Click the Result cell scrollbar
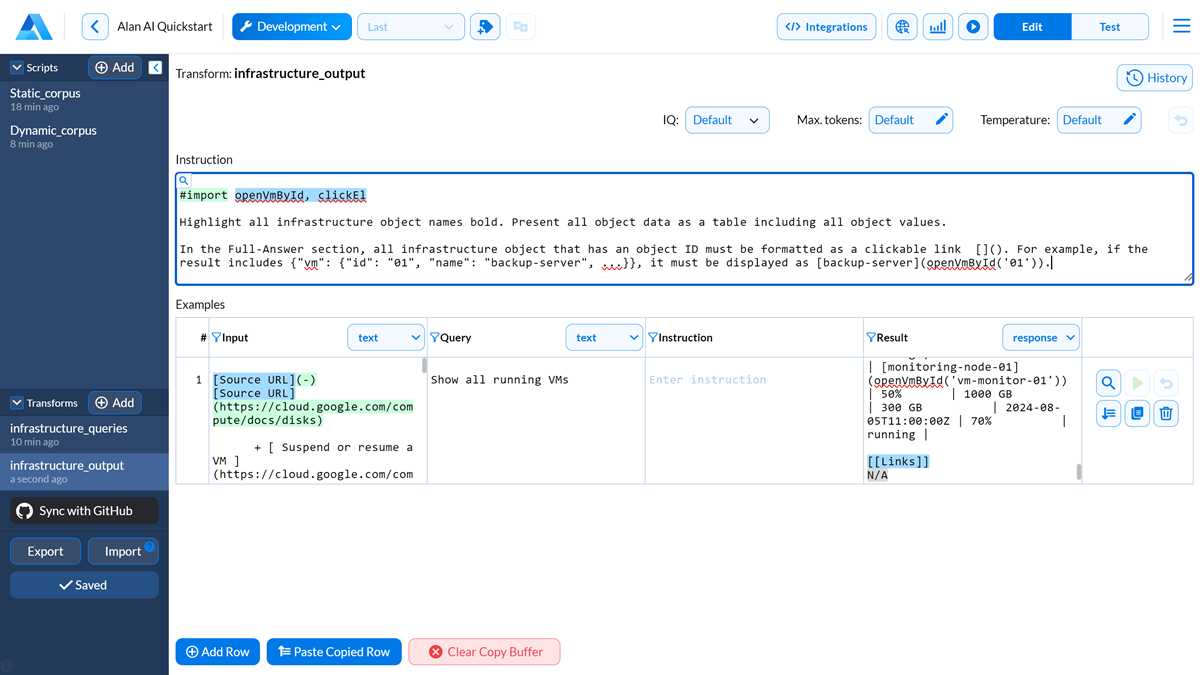 pyautogui.click(x=1078, y=471)
